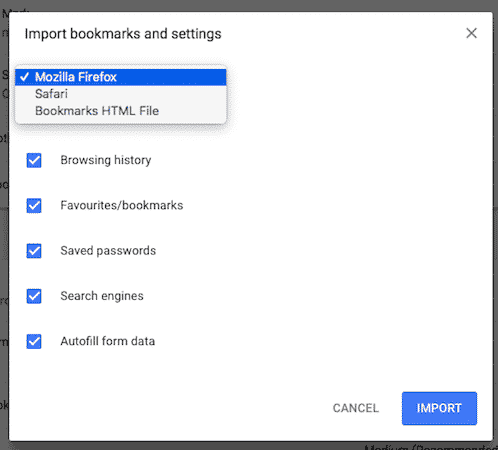498x450 pixels.
Task: Pick Bookmarks HTML File option
Action: (x=121, y=111)
